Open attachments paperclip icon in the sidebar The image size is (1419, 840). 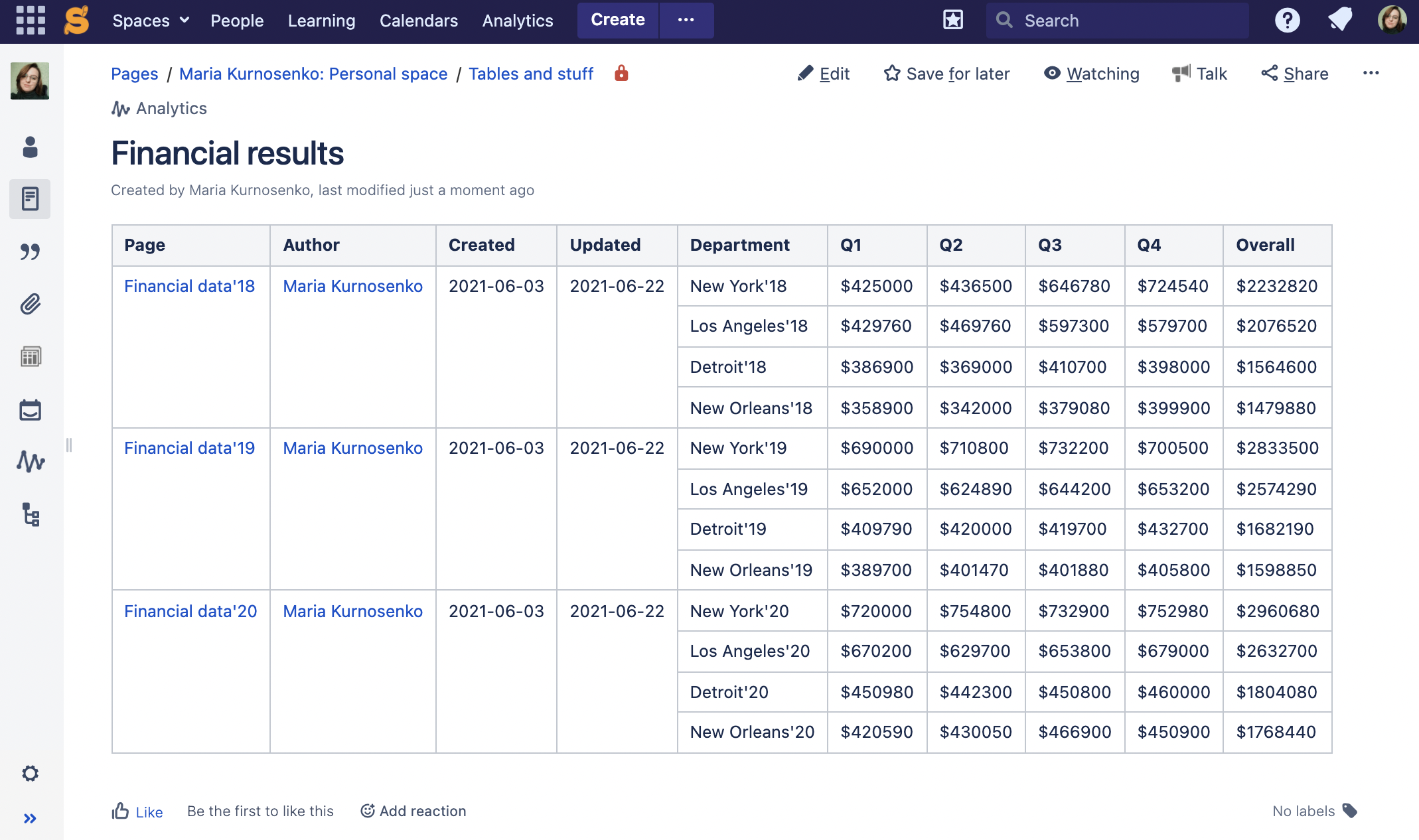click(x=30, y=304)
